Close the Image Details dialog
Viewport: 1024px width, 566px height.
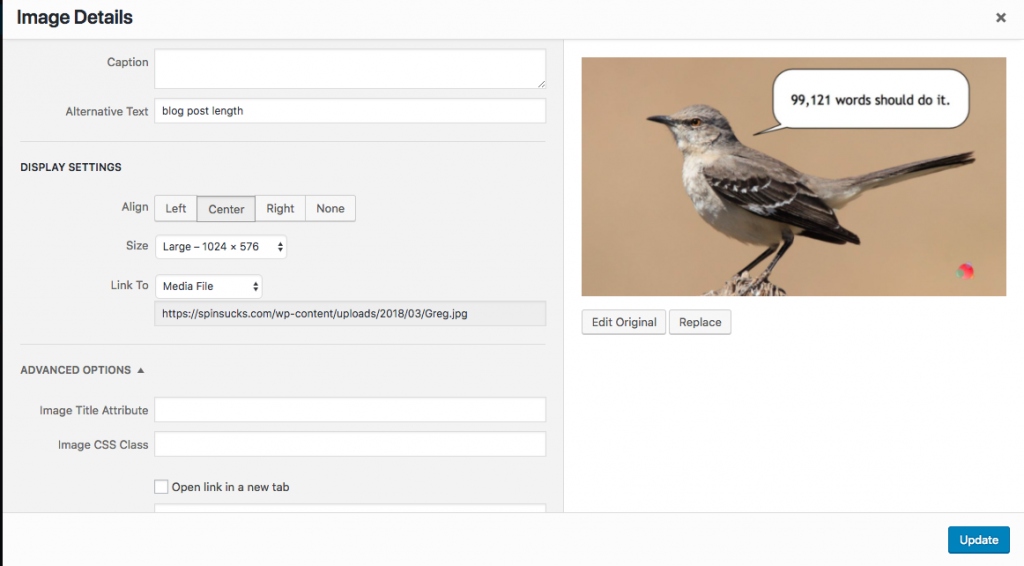click(1000, 18)
